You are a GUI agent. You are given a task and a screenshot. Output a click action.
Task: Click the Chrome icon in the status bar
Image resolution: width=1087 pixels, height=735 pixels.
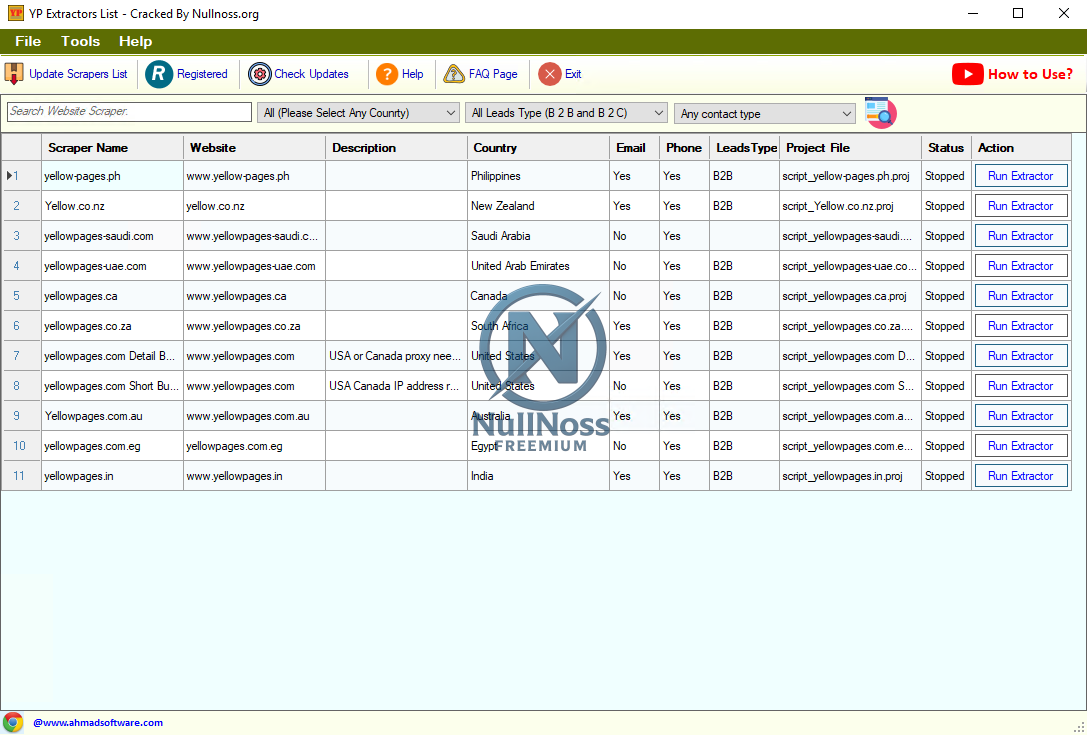(x=13, y=721)
